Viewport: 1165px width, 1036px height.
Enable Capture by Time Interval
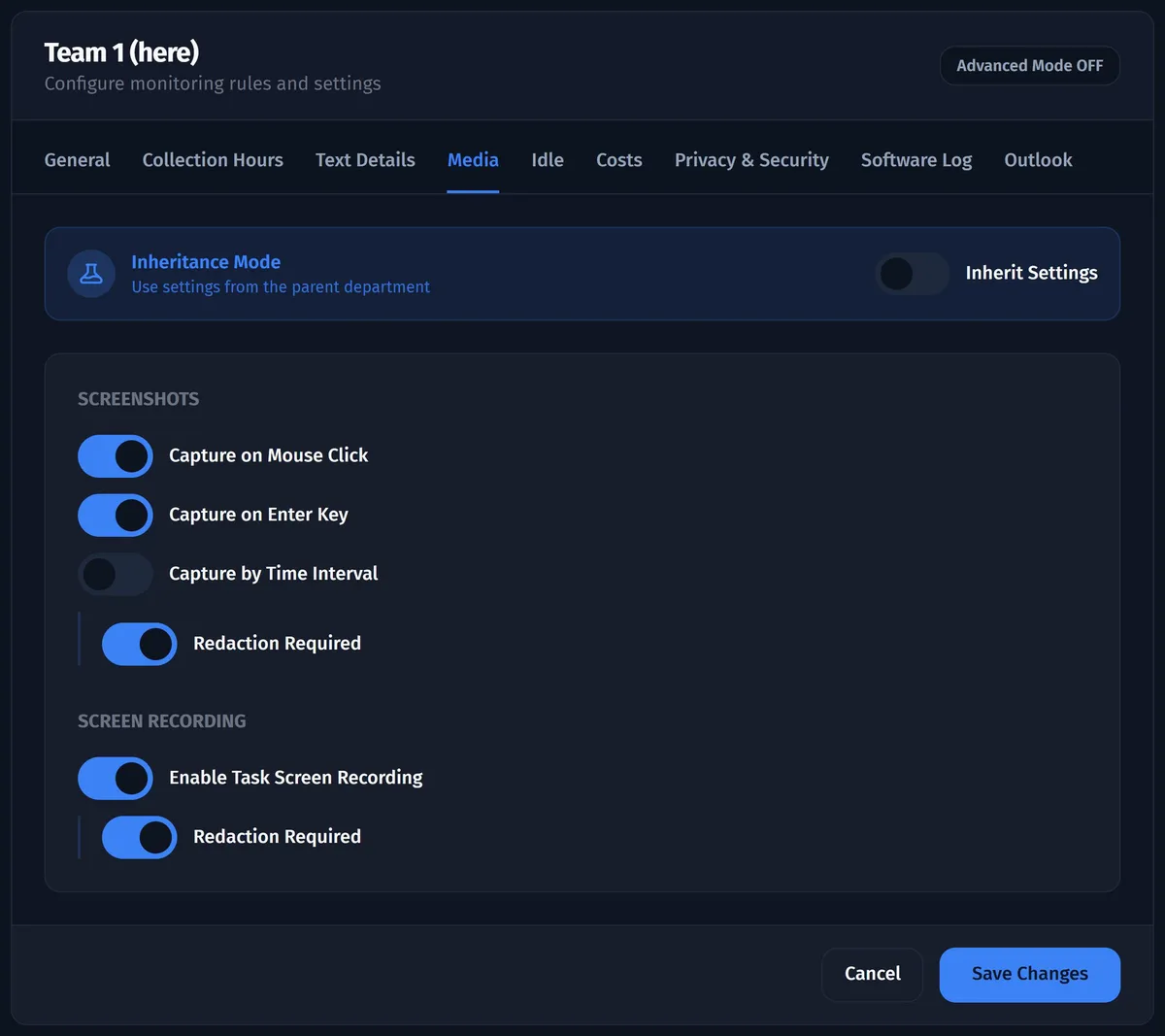[116, 575]
